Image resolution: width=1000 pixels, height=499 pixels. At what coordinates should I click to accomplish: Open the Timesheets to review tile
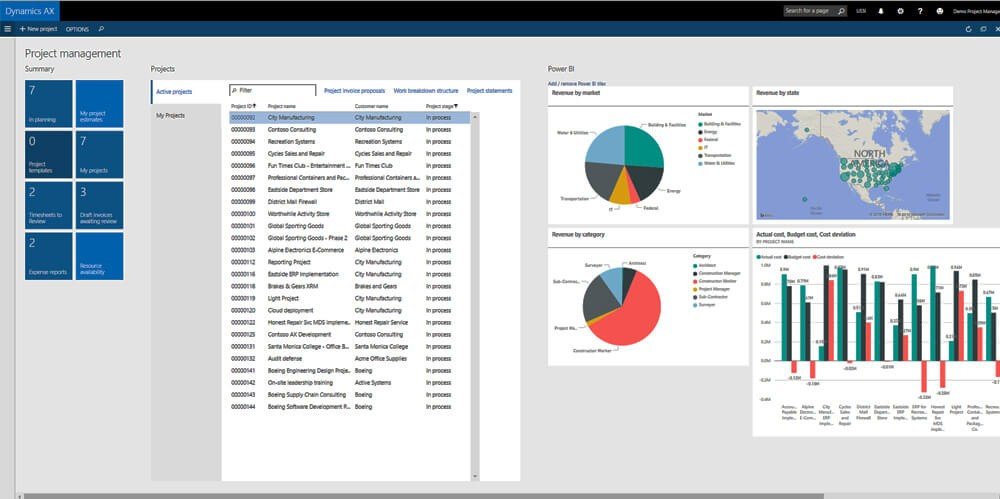(x=48, y=205)
